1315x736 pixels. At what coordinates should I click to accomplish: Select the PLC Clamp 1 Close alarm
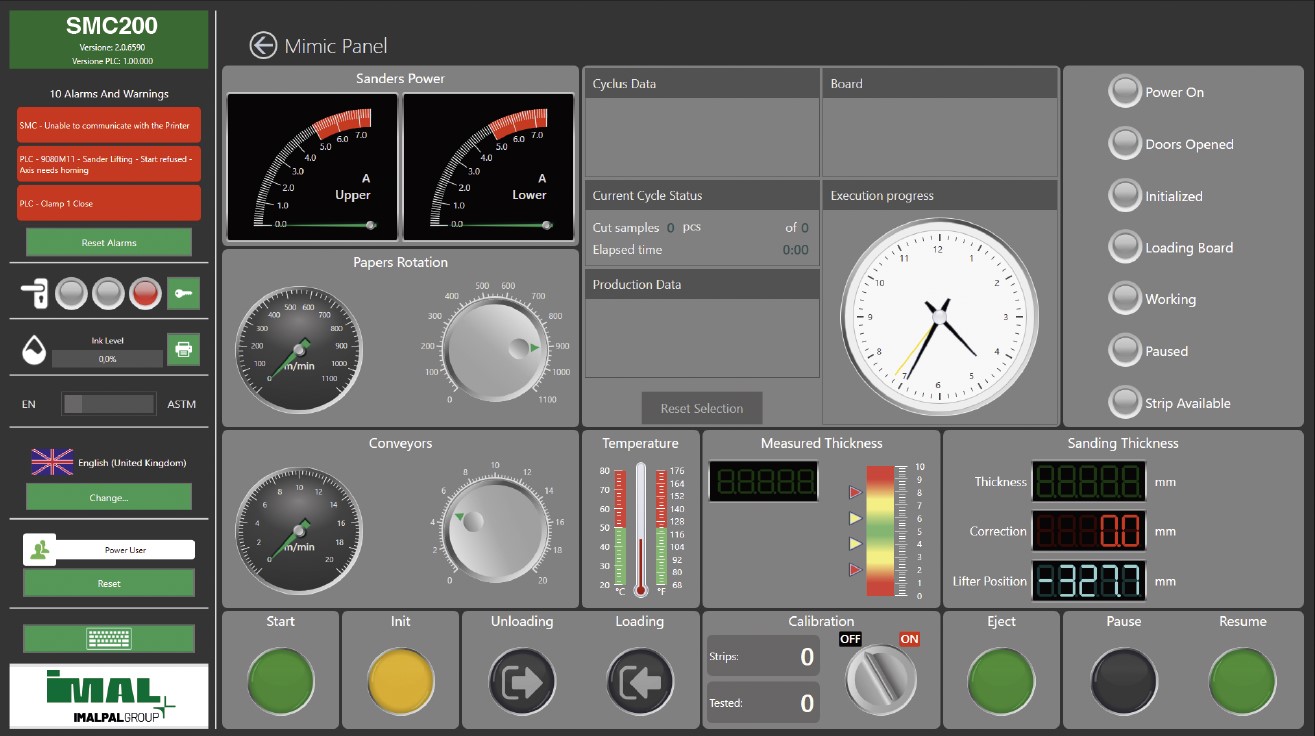[109, 203]
